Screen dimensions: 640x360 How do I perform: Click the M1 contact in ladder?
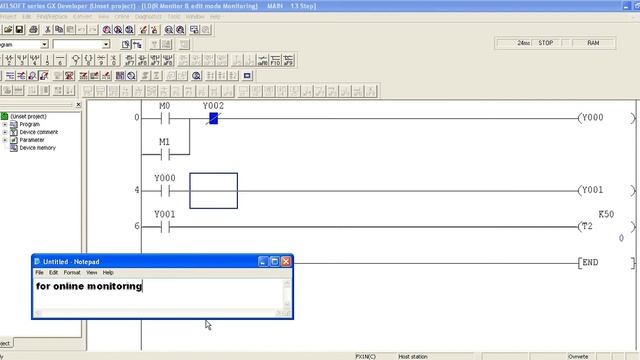pyautogui.click(x=165, y=154)
